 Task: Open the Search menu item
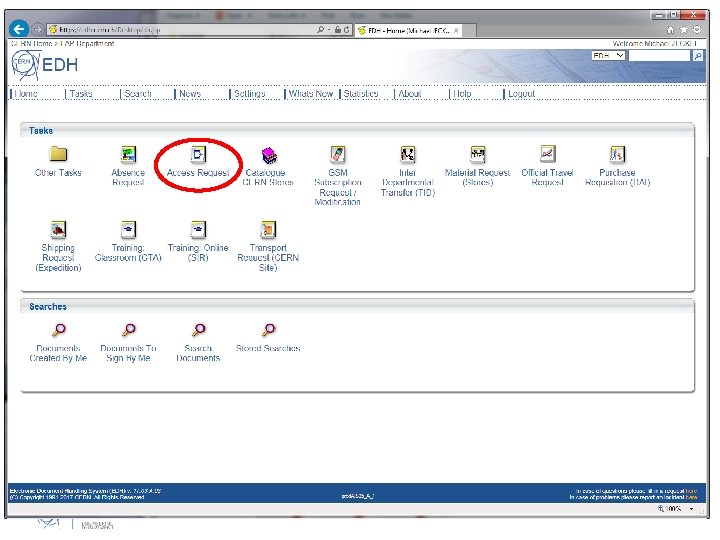click(138, 94)
